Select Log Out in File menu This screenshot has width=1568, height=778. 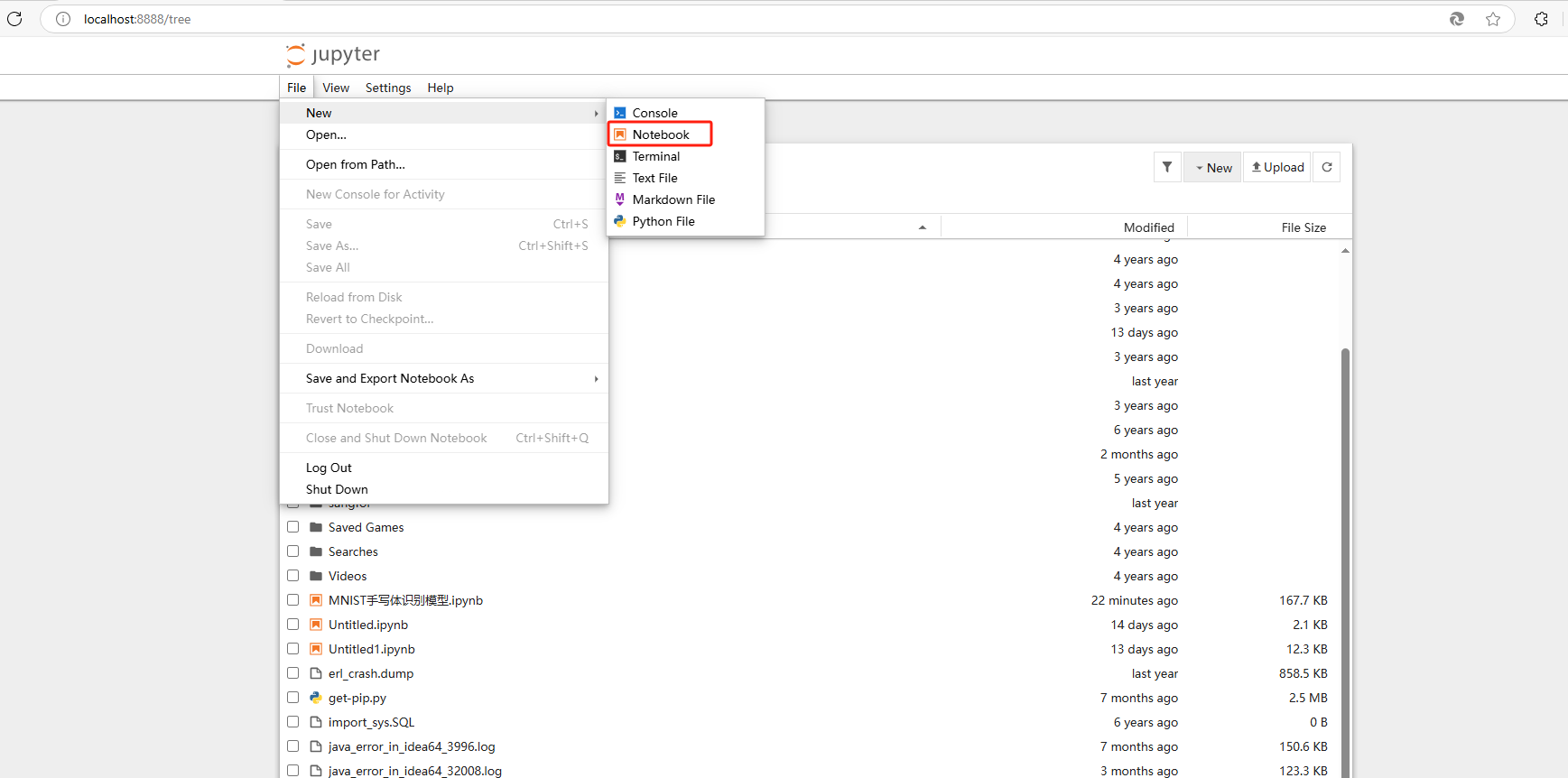(x=443, y=468)
